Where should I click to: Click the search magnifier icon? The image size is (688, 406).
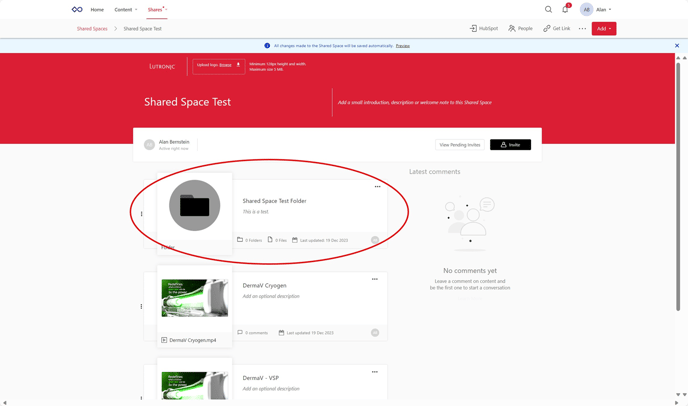548,9
